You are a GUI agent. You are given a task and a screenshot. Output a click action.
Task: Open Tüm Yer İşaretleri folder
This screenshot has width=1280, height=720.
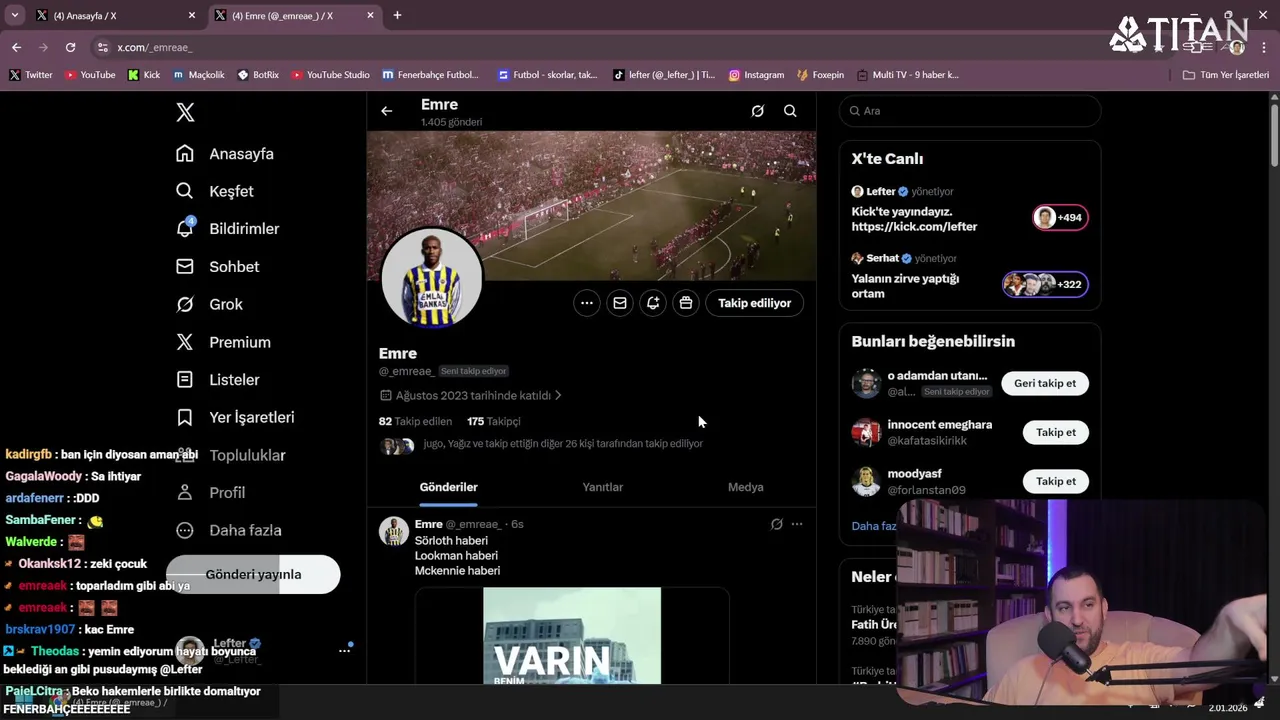click(1226, 75)
